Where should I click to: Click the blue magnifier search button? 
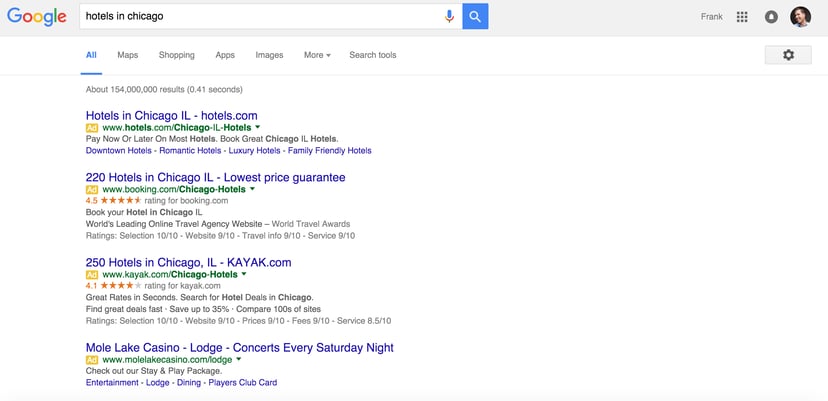pyautogui.click(x=475, y=16)
